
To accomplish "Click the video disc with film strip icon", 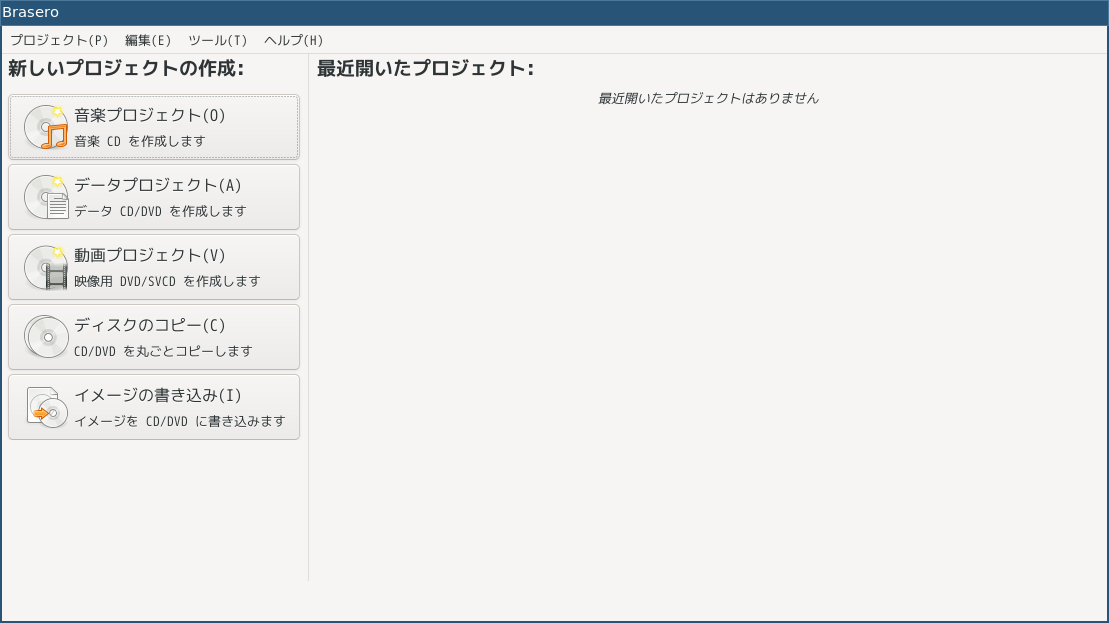I will pyautogui.click(x=46, y=267).
